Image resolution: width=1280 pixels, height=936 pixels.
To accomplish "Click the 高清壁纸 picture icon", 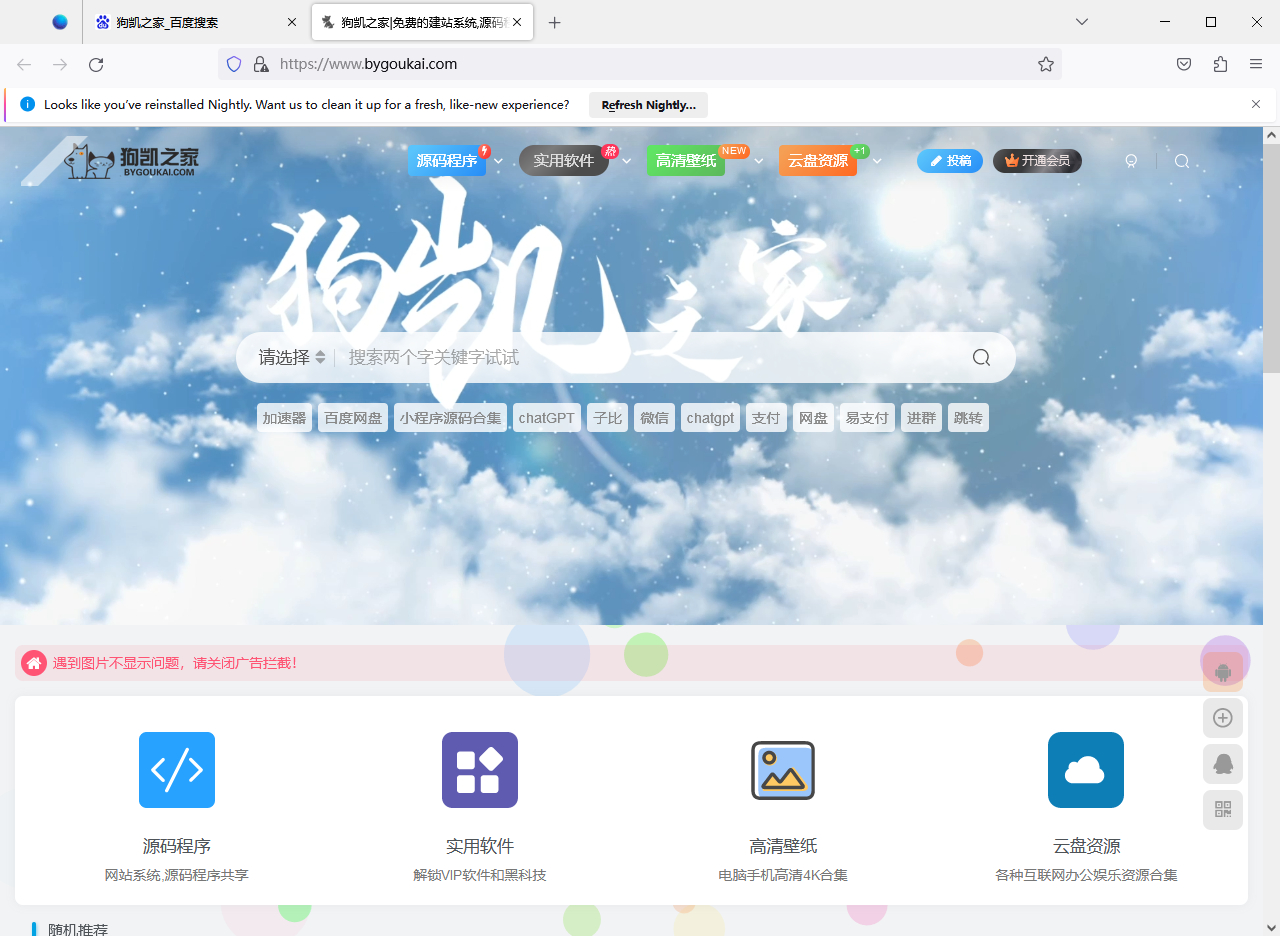I will [783, 770].
